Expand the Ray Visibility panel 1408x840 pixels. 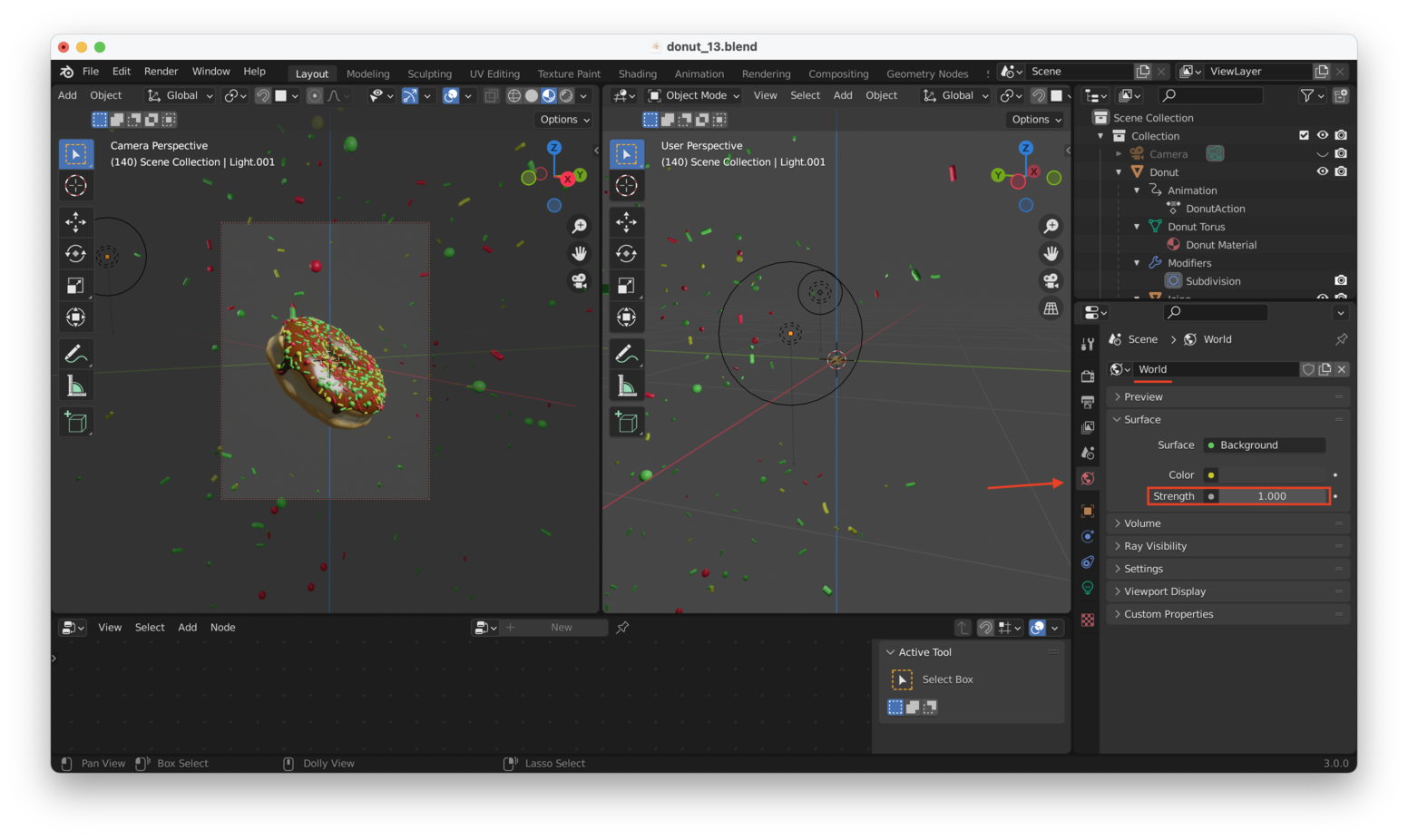point(1155,546)
